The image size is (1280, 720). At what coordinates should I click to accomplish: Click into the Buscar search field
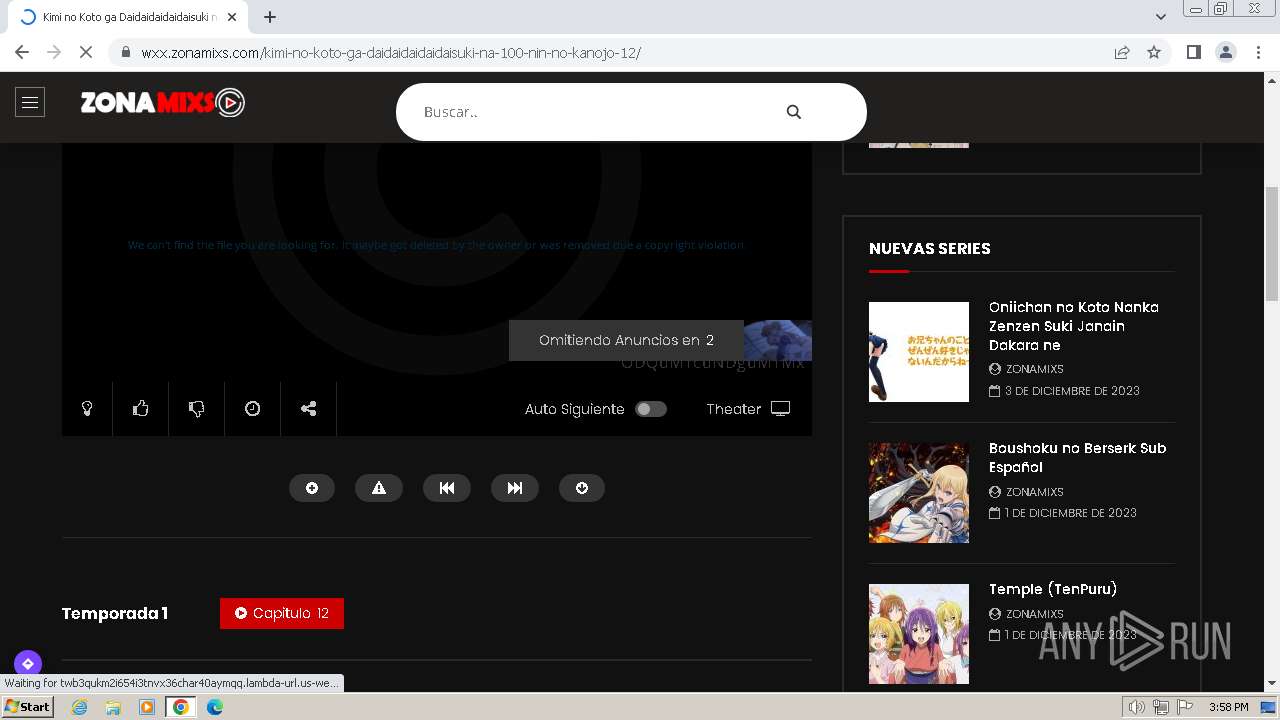pos(595,112)
